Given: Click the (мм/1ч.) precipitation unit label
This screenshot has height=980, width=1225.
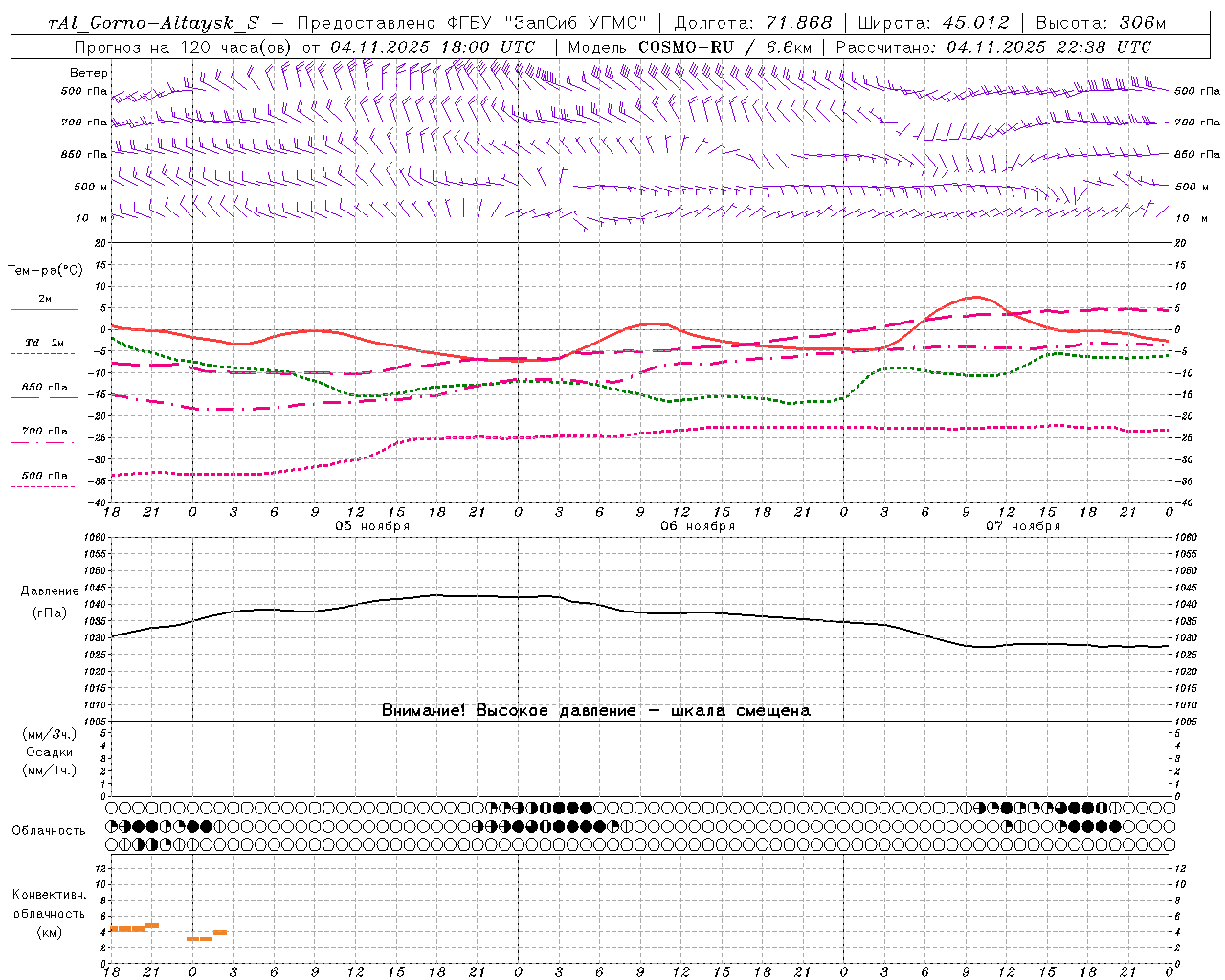Looking at the screenshot, I should [x=49, y=770].
